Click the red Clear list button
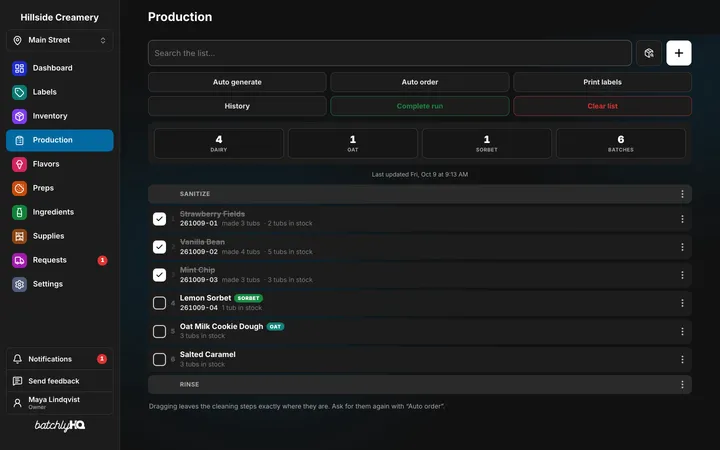Screen dimensions: 720x450 pos(602,106)
